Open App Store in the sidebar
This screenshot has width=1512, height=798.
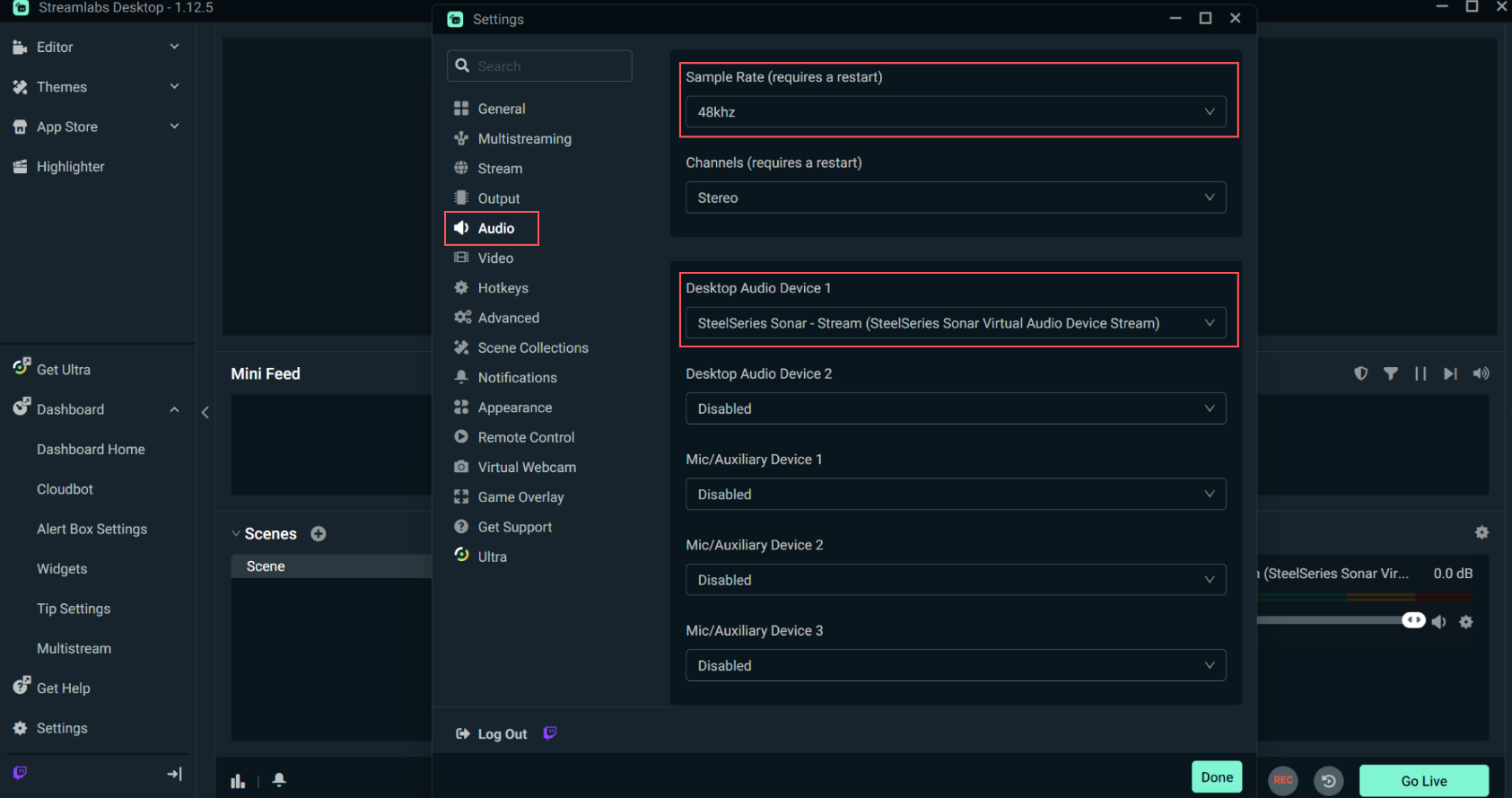pos(67,127)
